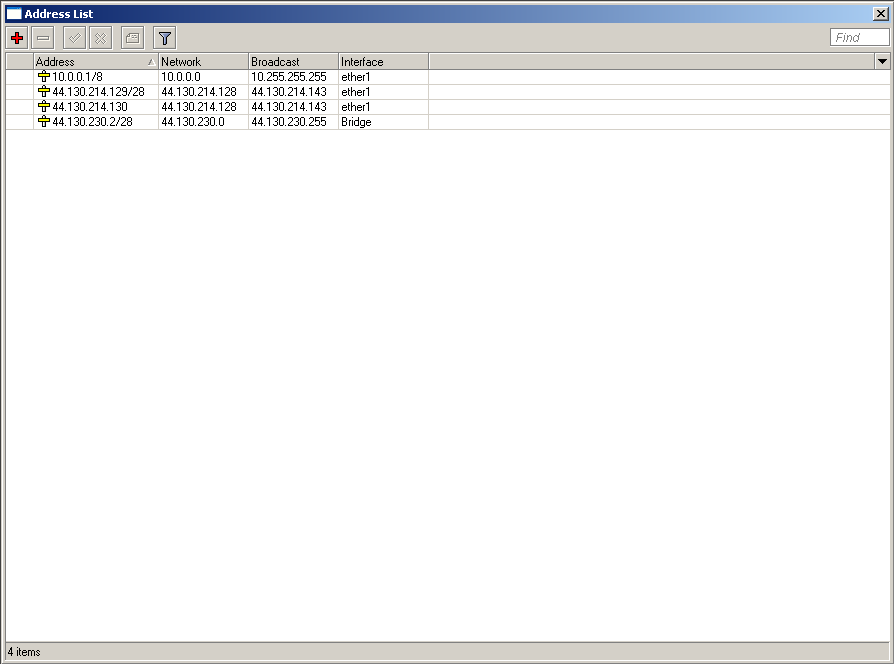Click the Bridge interface cell

(x=356, y=122)
